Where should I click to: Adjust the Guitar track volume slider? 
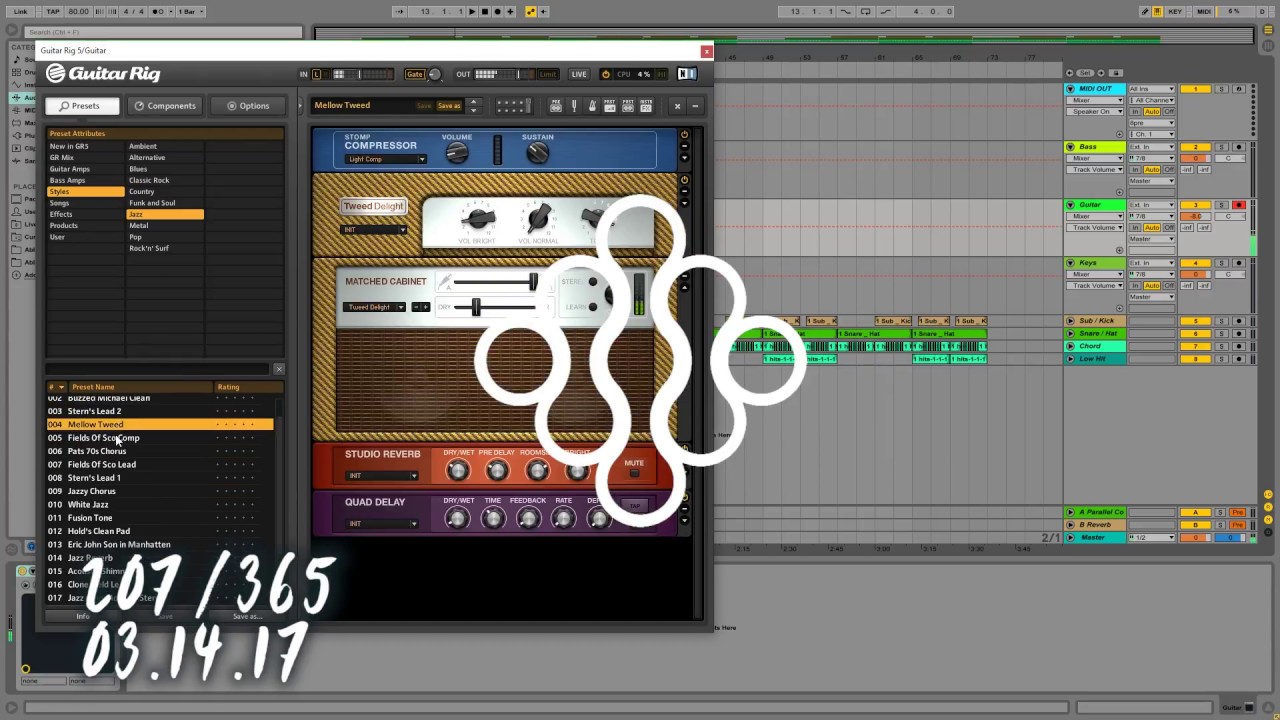tap(1195, 216)
